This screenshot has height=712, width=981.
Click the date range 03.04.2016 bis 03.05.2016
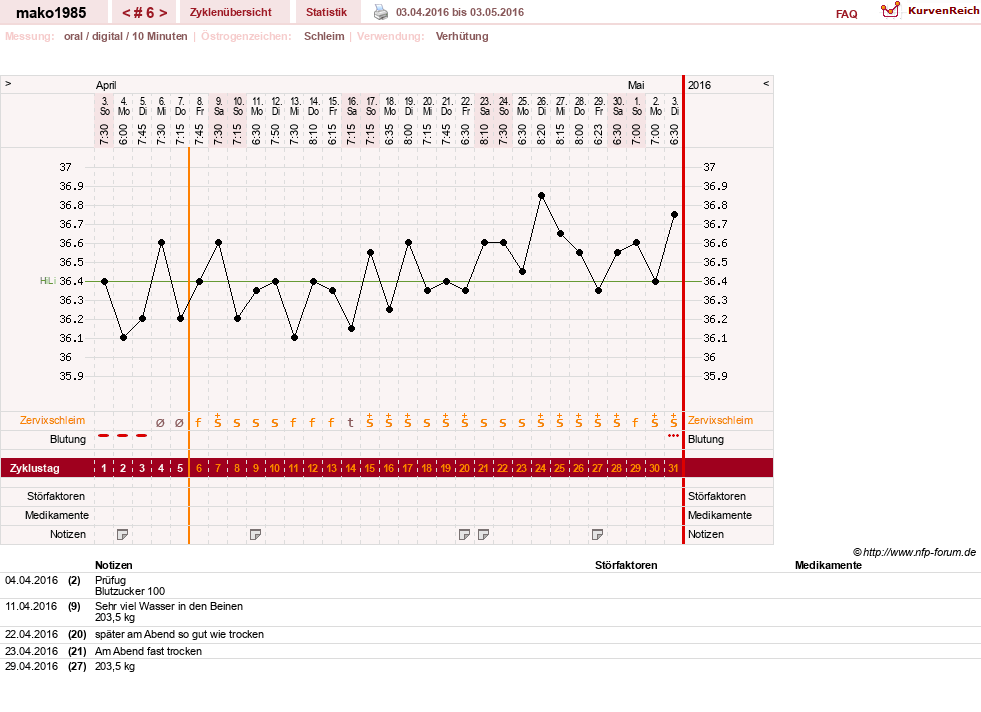tap(460, 12)
